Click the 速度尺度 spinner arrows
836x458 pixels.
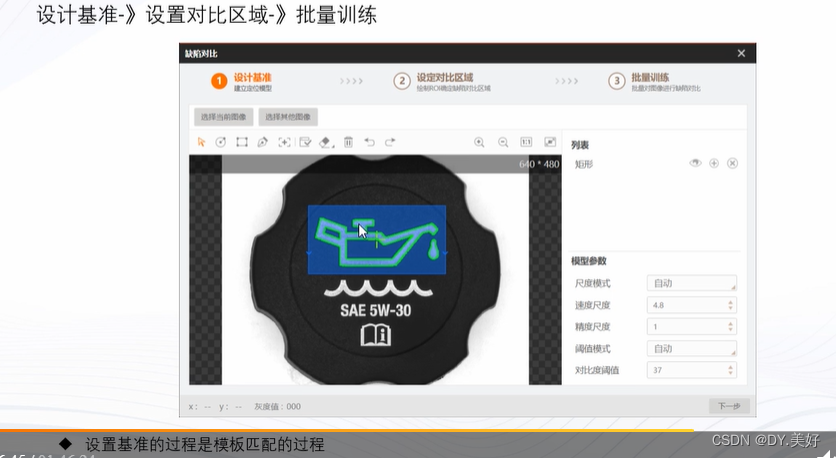pos(731,305)
